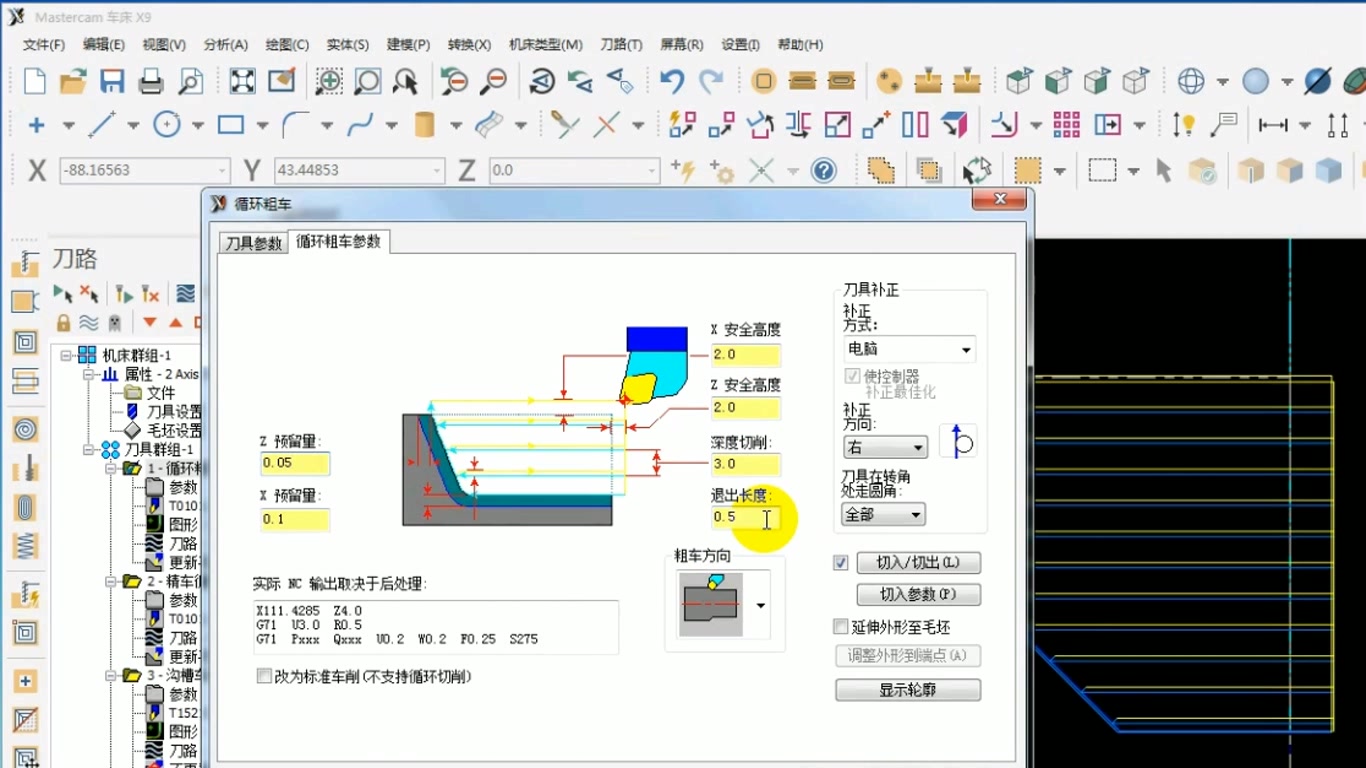Click the 补正方向 tool direction icon
This screenshot has height=768, width=1366.
[959, 441]
